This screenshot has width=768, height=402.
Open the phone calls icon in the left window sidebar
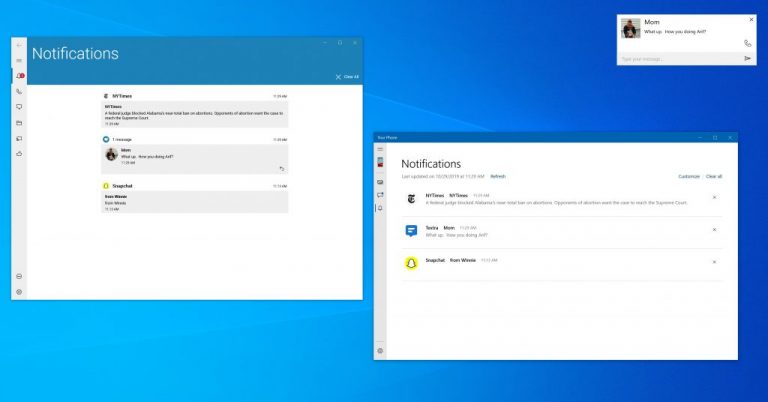tap(19, 91)
